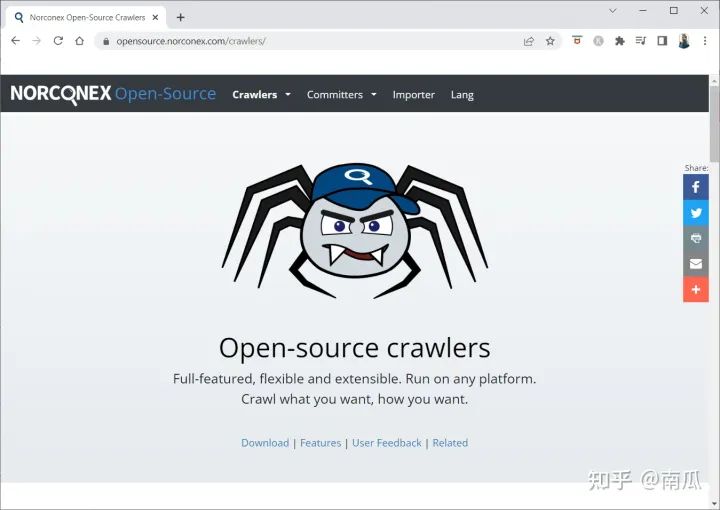Open the Extensions puzzle piece menu
Viewport: 720px width, 510px height.
click(619, 41)
